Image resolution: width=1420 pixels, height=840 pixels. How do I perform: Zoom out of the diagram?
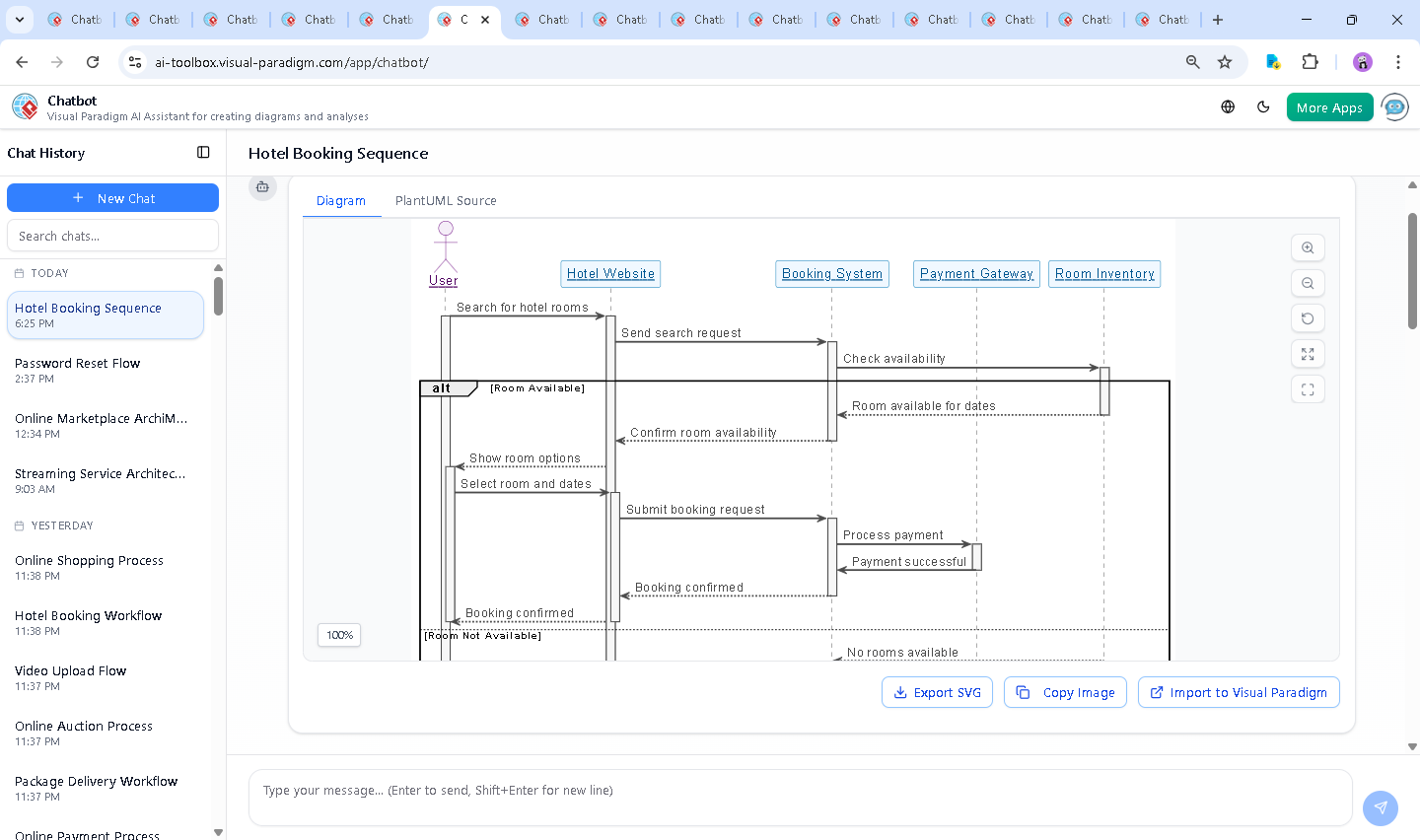(1308, 284)
